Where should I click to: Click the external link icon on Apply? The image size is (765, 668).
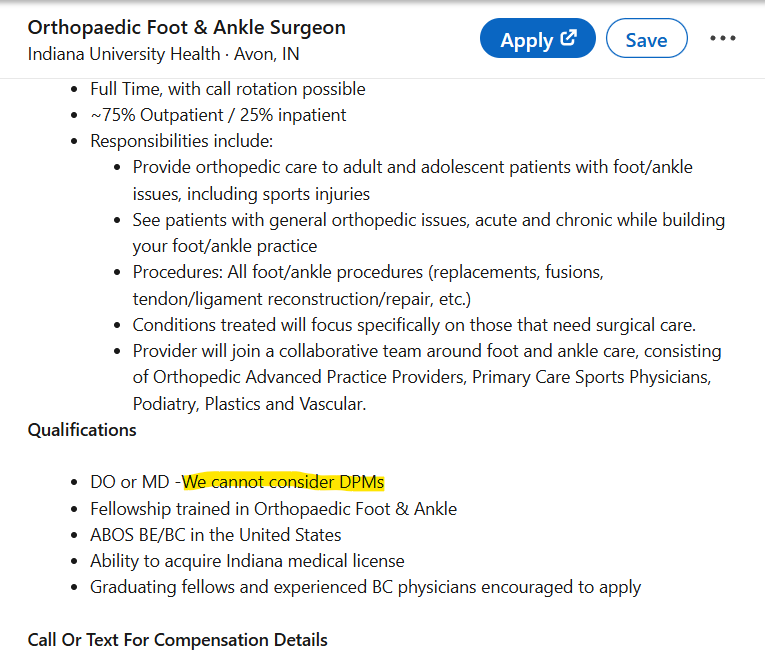569,39
